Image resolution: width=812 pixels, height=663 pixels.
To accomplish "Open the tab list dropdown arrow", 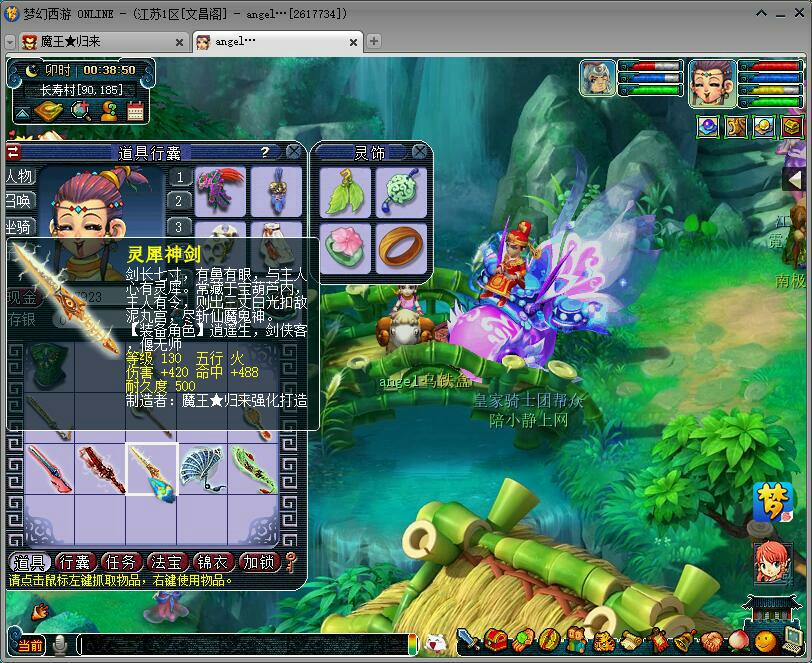I will click(x=10, y=42).
